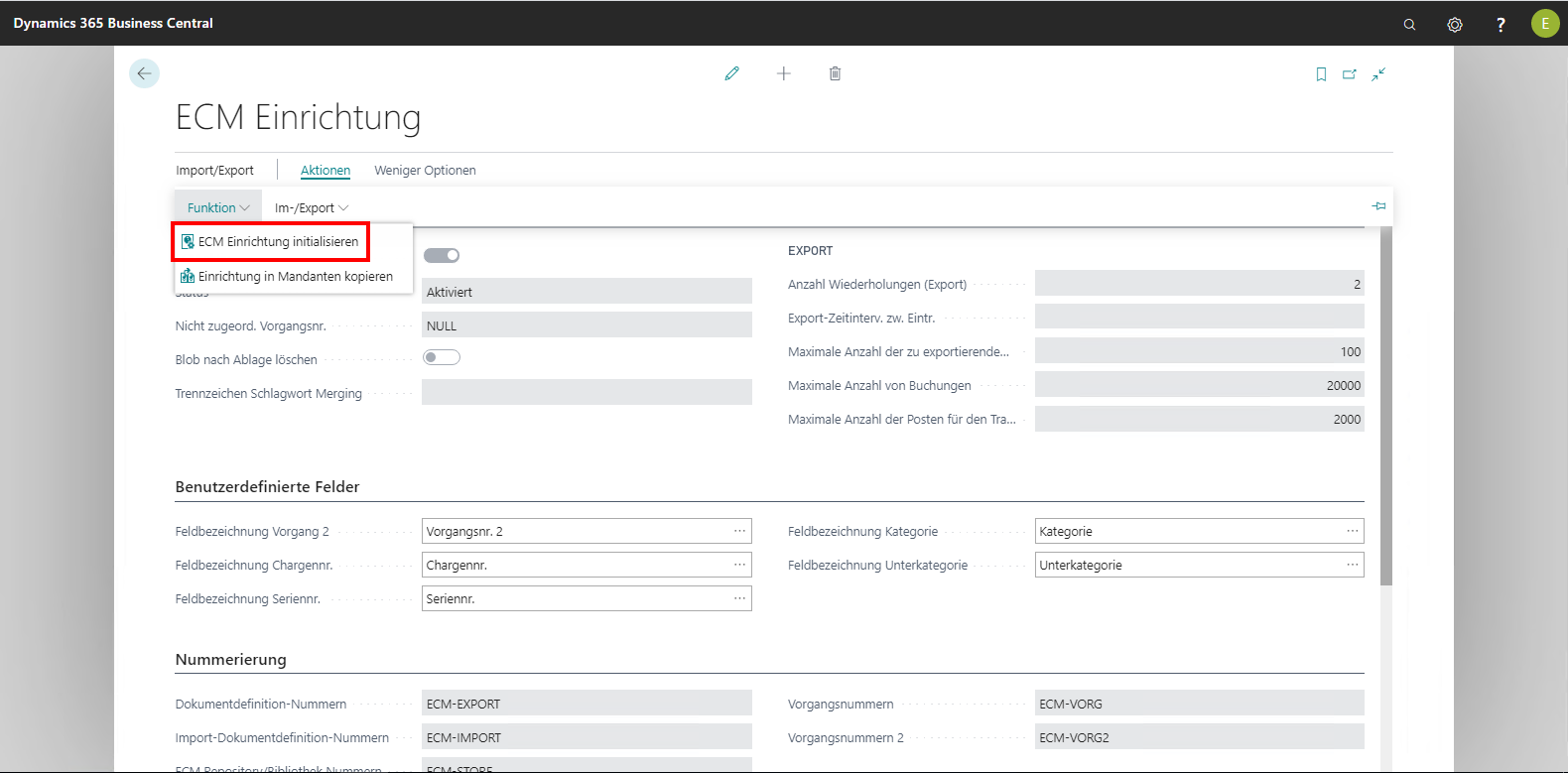Image resolution: width=1568 pixels, height=773 pixels.
Task: Click the field showing 100
Action: [1199, 351]
